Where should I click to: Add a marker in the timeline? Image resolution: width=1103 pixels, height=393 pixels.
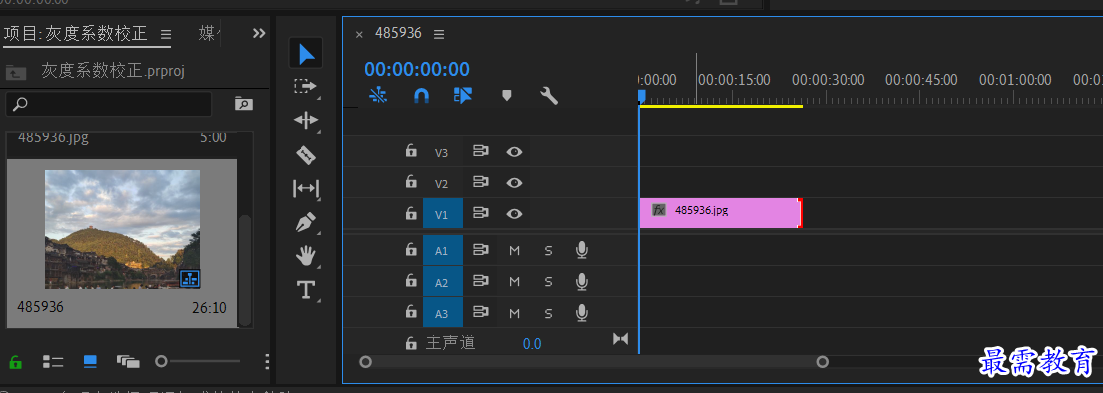pos(506,96)
